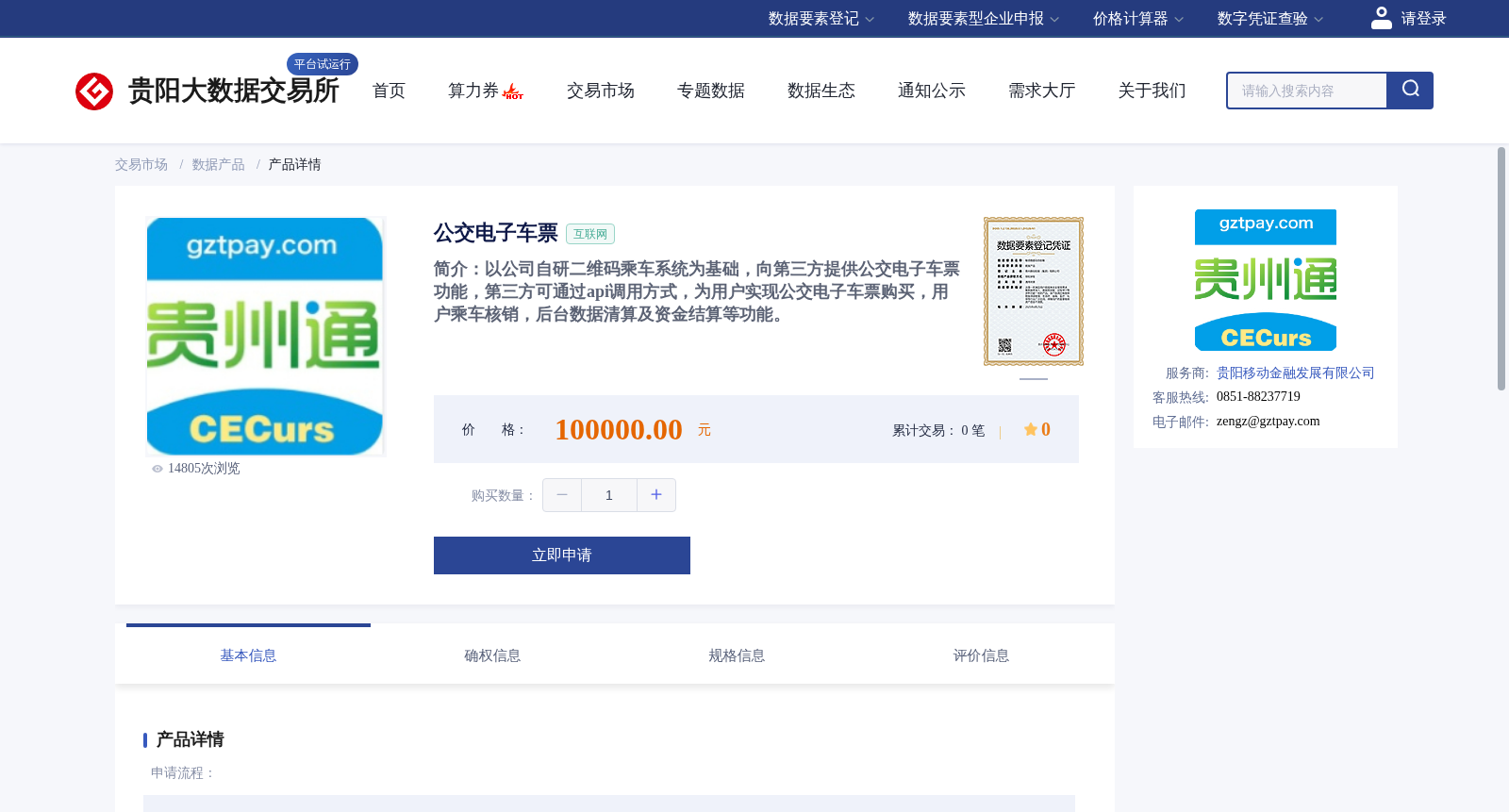
Task: Open the 首页 menu item
Action: click(389, 91)
